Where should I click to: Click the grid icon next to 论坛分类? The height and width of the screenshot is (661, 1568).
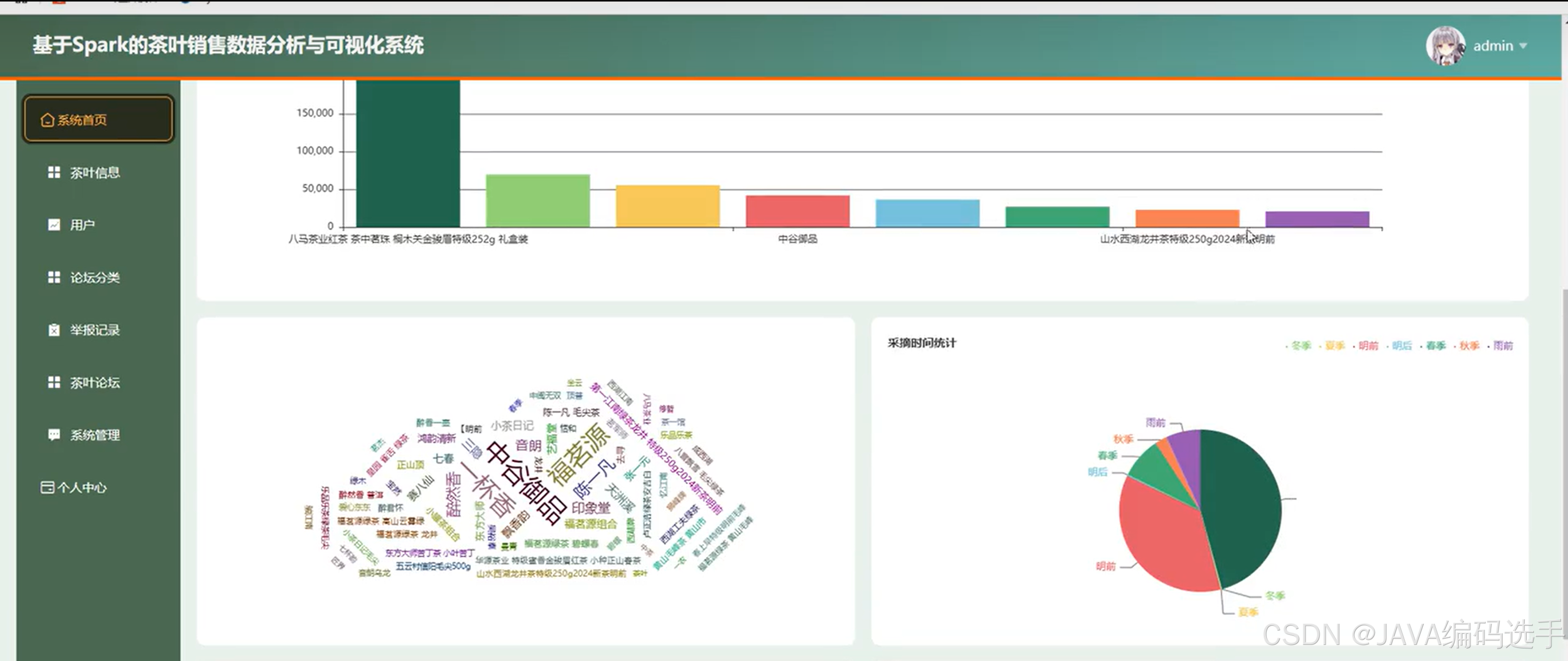tap(54, 278)
